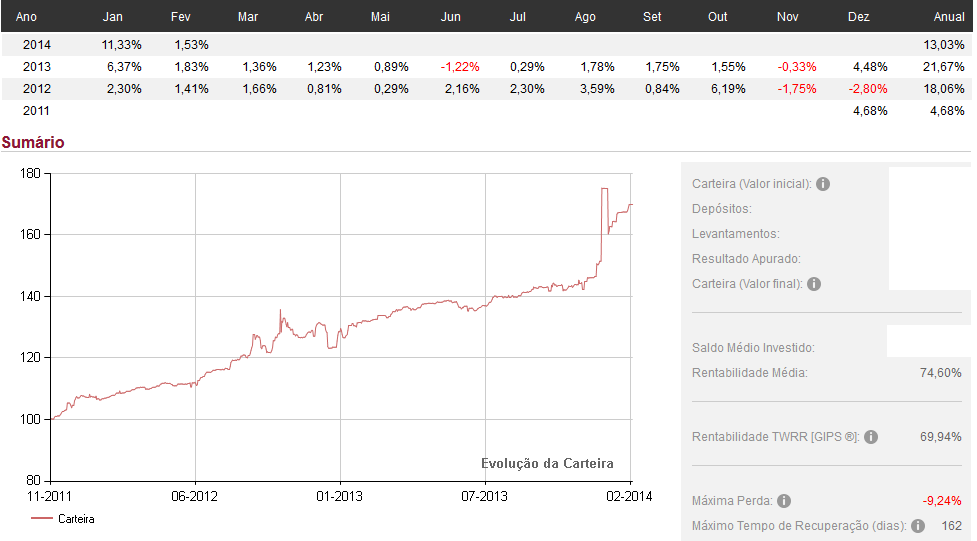Screen dimensions: 977x541
Task: Select the Anual column header
Action: 948,17
